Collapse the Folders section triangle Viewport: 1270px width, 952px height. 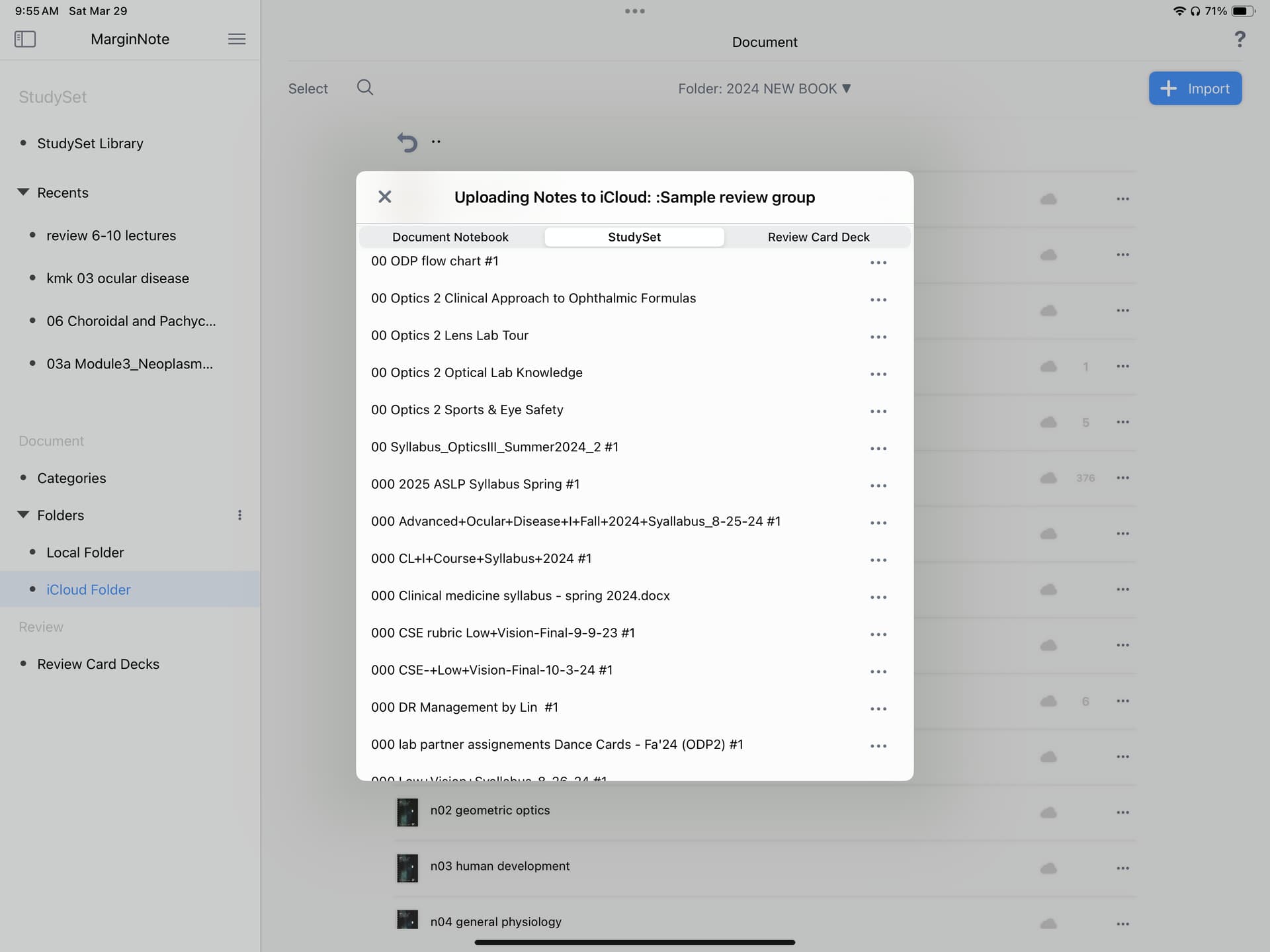coord(23,515)
